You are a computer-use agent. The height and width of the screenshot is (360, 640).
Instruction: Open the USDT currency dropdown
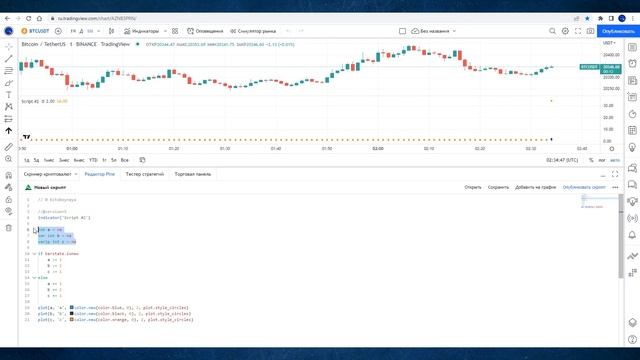tap(609, 43)
